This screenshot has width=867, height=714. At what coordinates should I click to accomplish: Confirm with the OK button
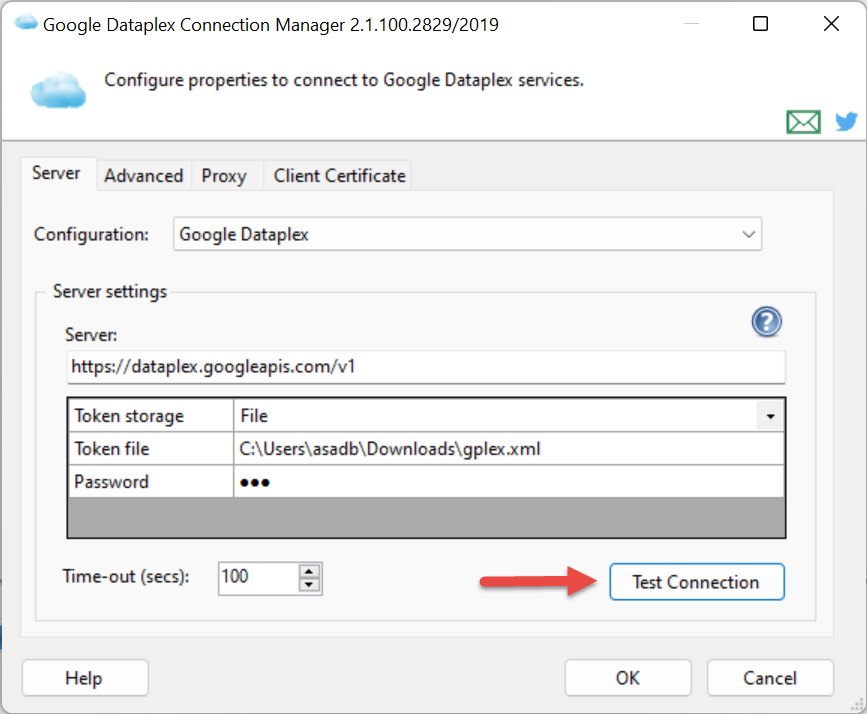tap(628, 677)
